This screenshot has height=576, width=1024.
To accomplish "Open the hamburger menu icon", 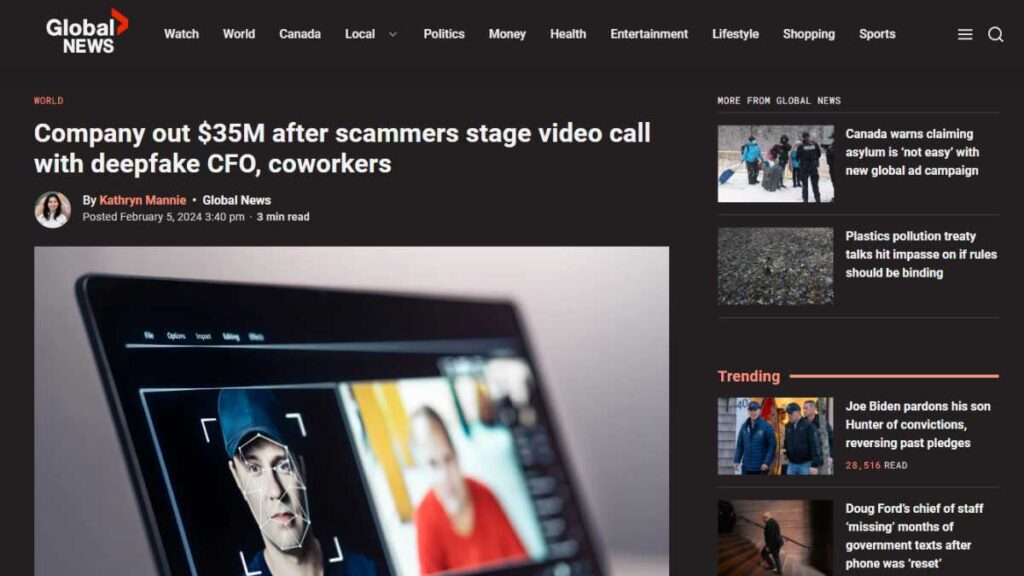I will (965, 35).
